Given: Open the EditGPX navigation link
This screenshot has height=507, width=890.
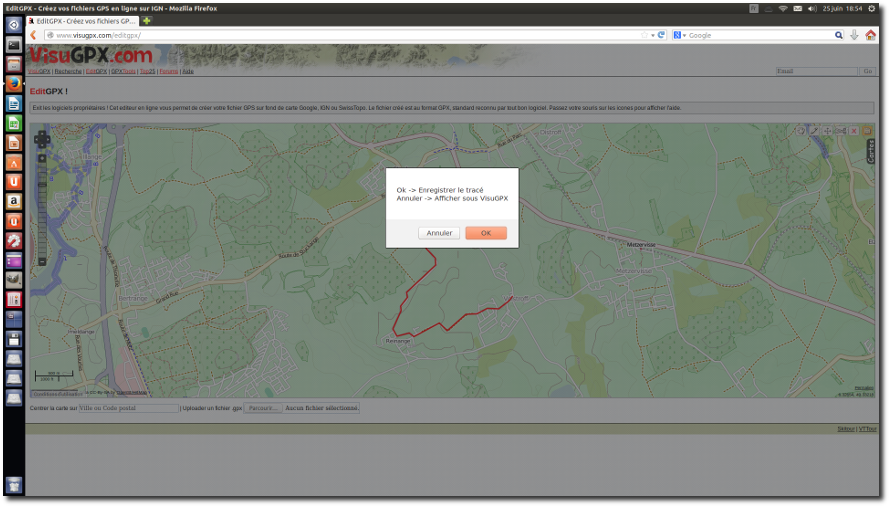Looking at the screenshot, I should pos(96,72).
